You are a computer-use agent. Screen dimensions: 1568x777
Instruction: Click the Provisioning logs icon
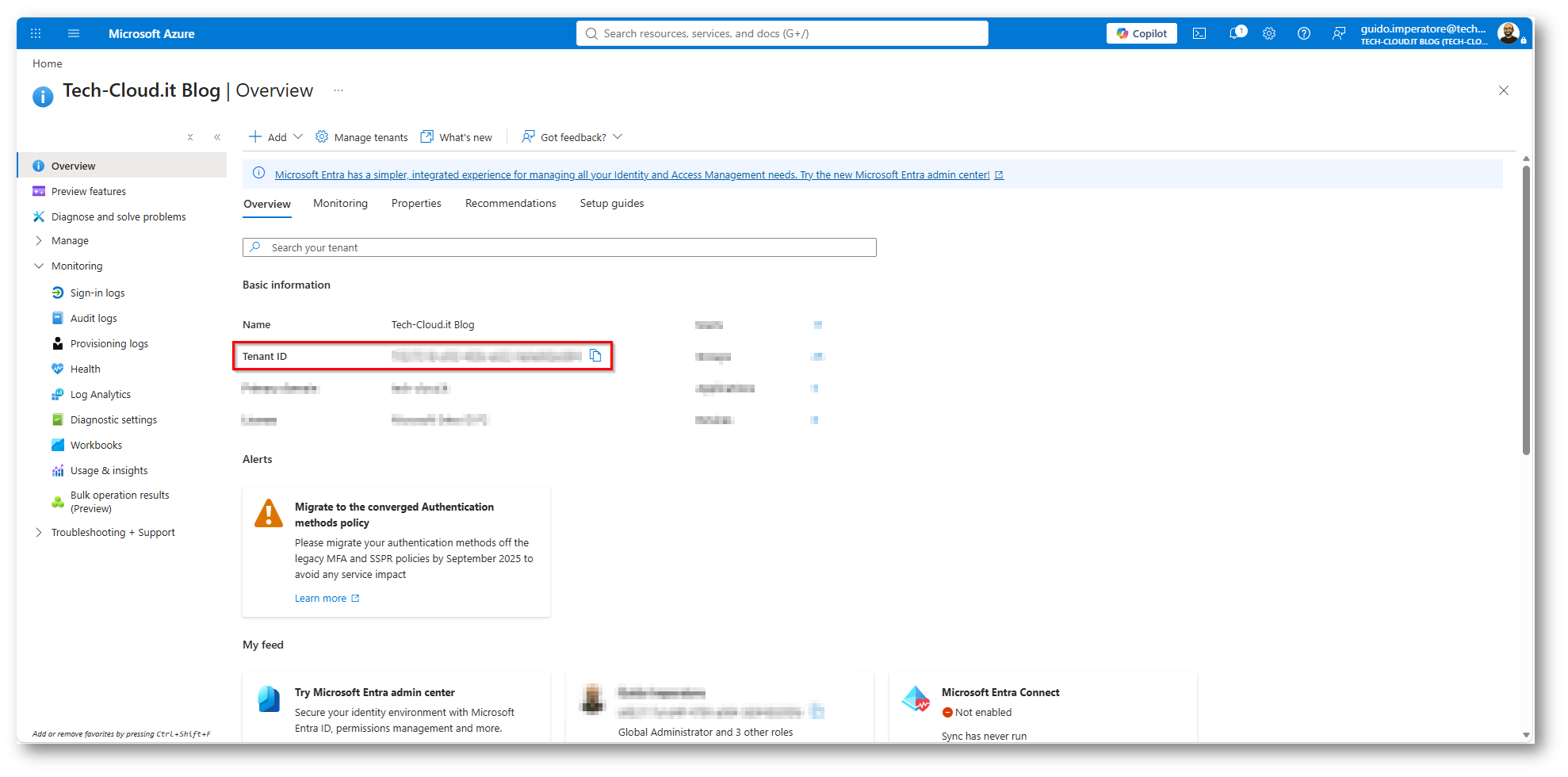[x=58, y=344]
